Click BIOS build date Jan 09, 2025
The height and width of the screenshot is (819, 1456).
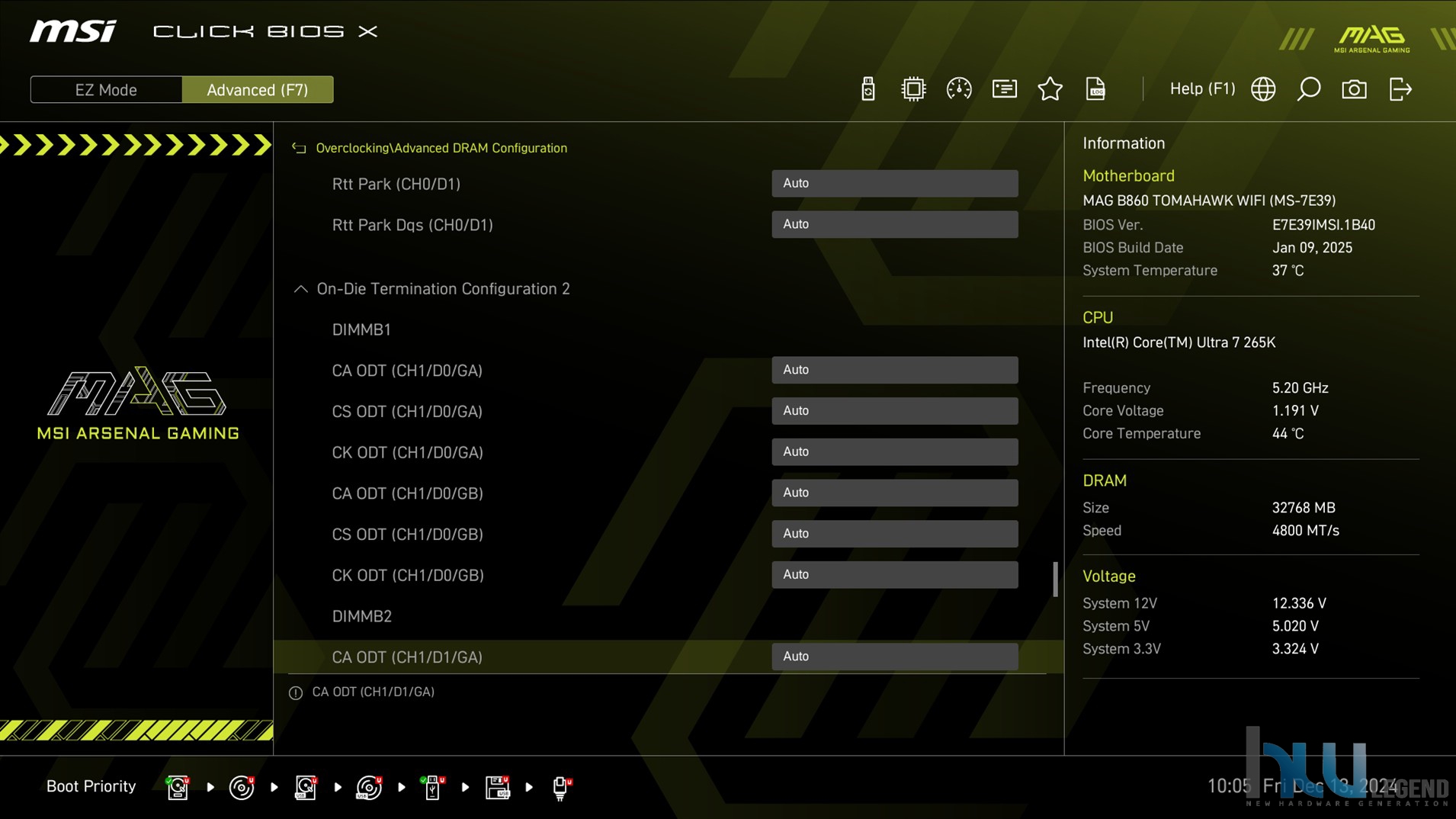1312,248
